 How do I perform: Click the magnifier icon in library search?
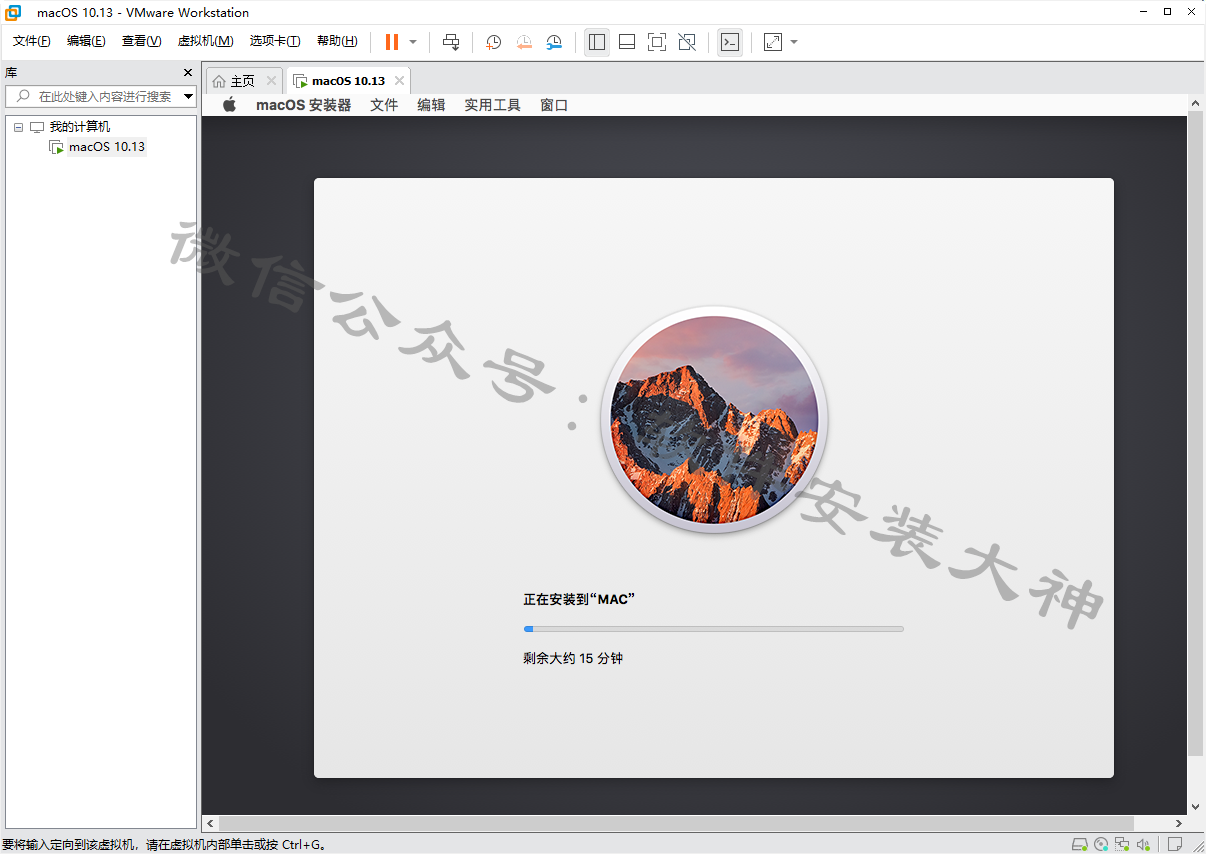point(22,97)
